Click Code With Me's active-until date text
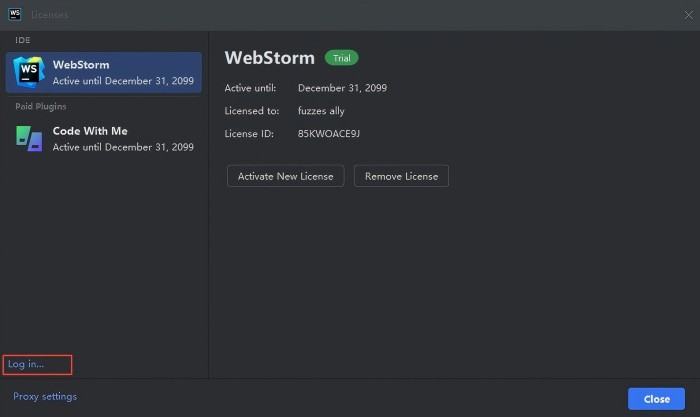The width and height of the screenshot is (700, 417). (x=123, y=147)
